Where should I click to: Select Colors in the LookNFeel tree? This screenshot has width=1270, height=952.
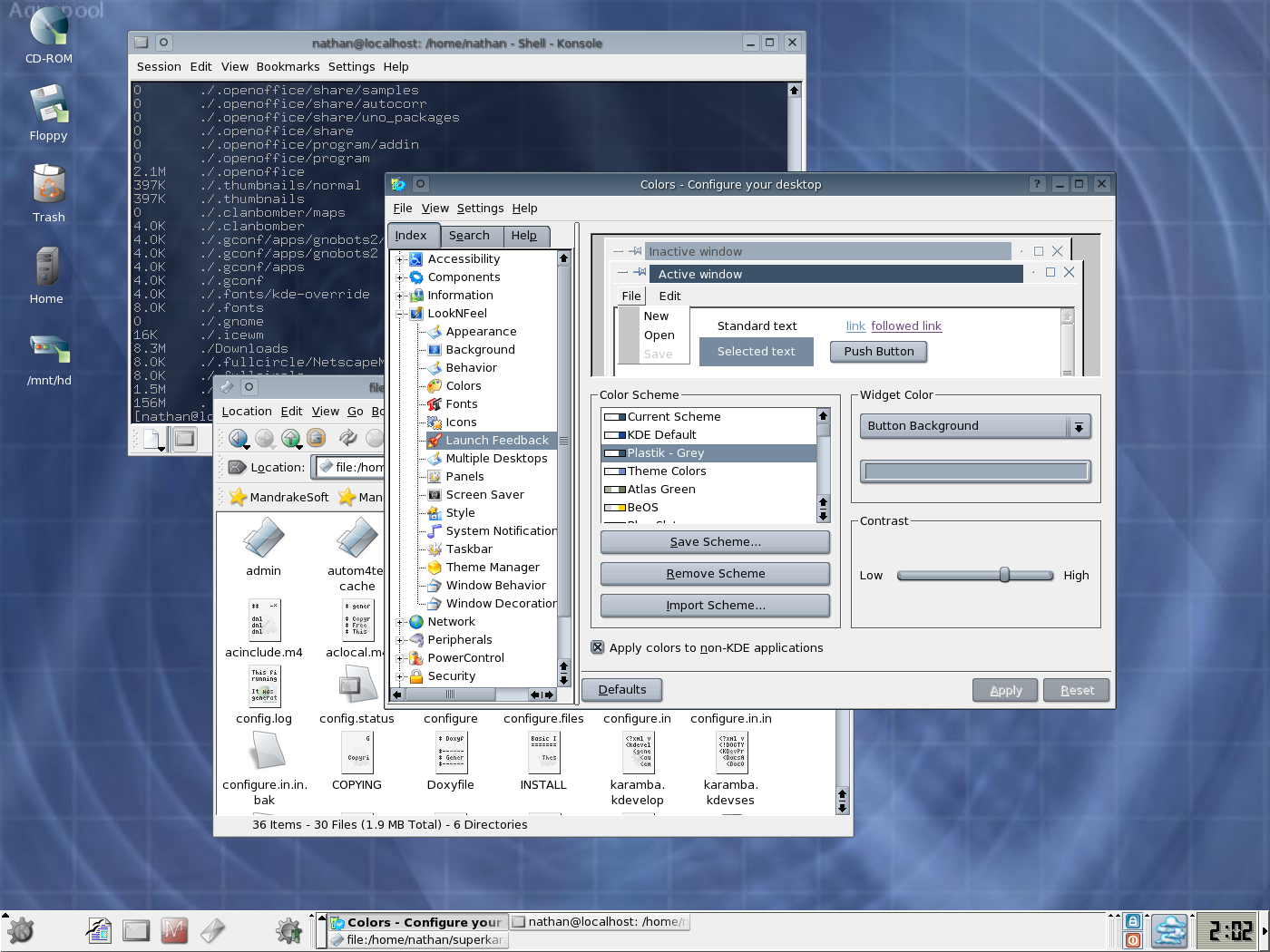coord(464,386)
